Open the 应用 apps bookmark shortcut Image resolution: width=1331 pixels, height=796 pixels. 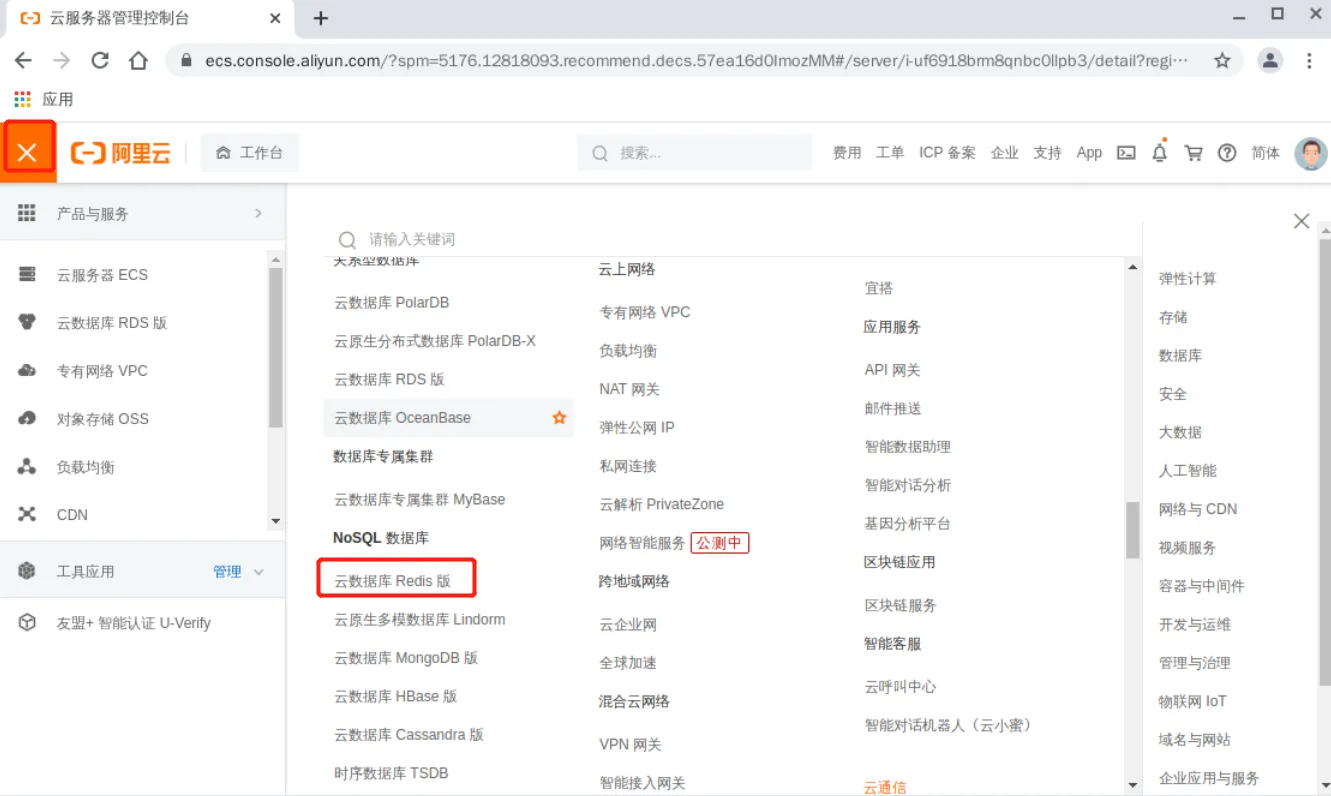pos(44,99)
